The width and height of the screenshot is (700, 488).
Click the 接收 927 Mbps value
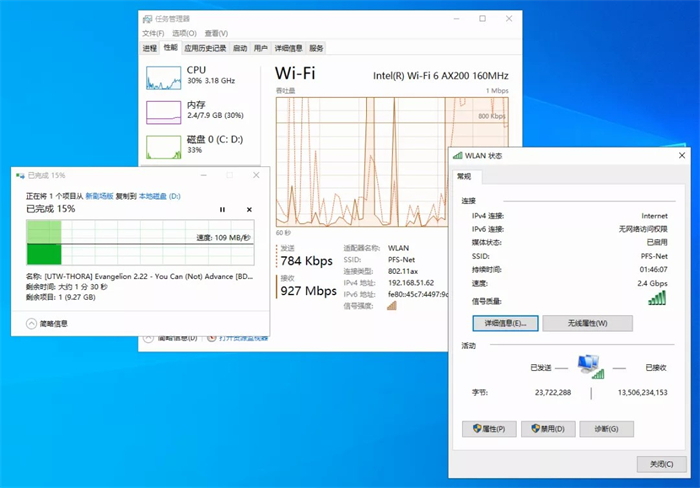pyautogui.click(x=308, y=291)
